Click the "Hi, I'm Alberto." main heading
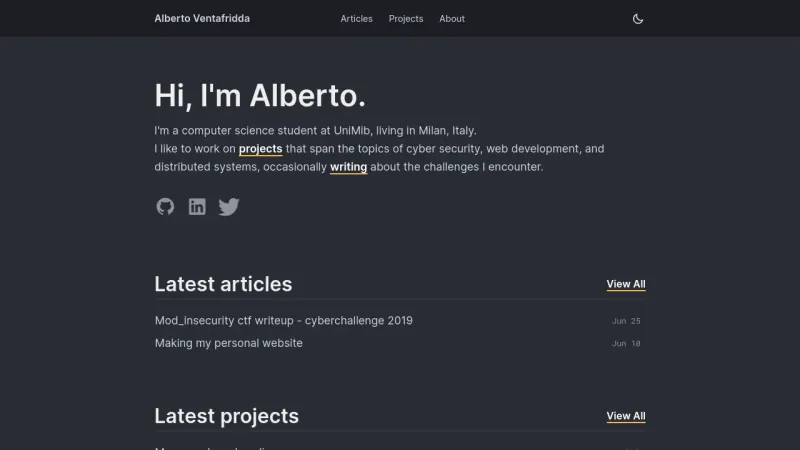Viewport: 800px width, 450px height. [x=260, y=95]
